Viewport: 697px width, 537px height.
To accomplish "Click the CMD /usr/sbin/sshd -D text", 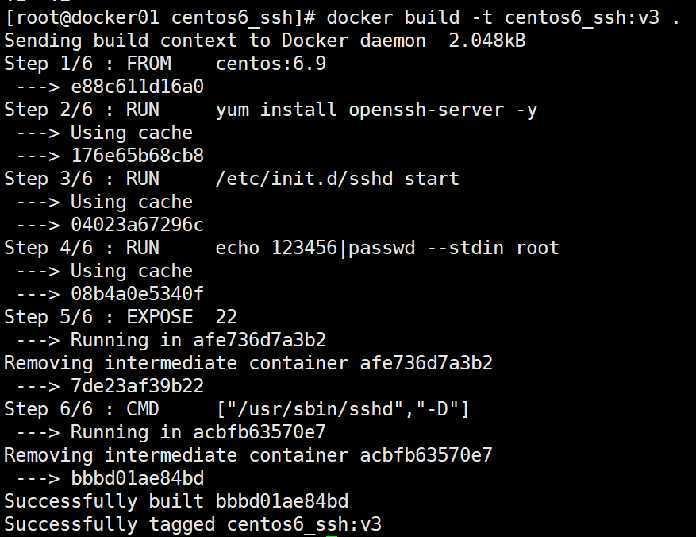I will tap(298, 409).
